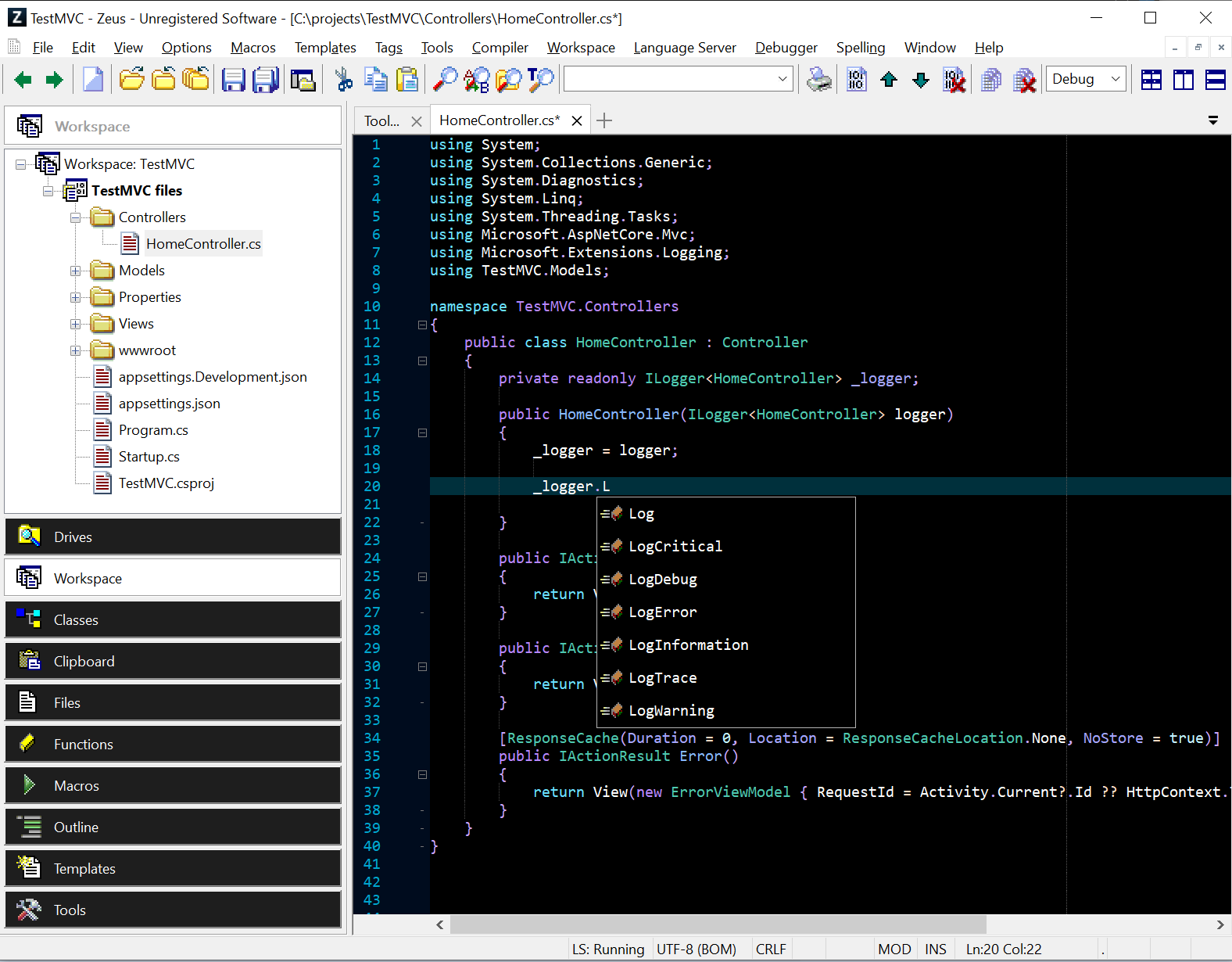The height and width of the screenshot is (962, 1232).
Task: Click the green back arrow toolbar icon
Action: (x=23, y=80)
